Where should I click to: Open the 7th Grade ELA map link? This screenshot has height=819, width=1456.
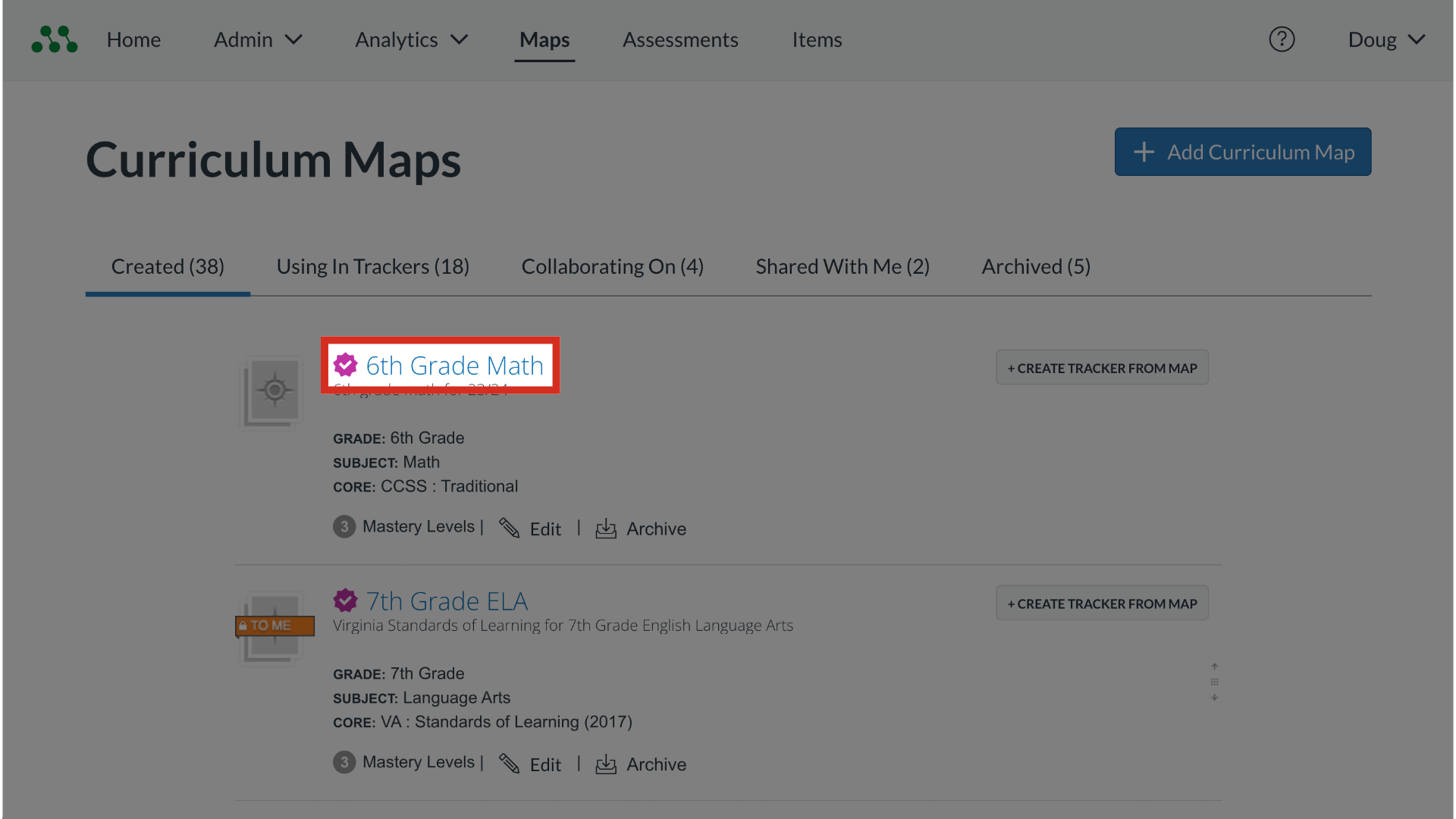[447, 601]
